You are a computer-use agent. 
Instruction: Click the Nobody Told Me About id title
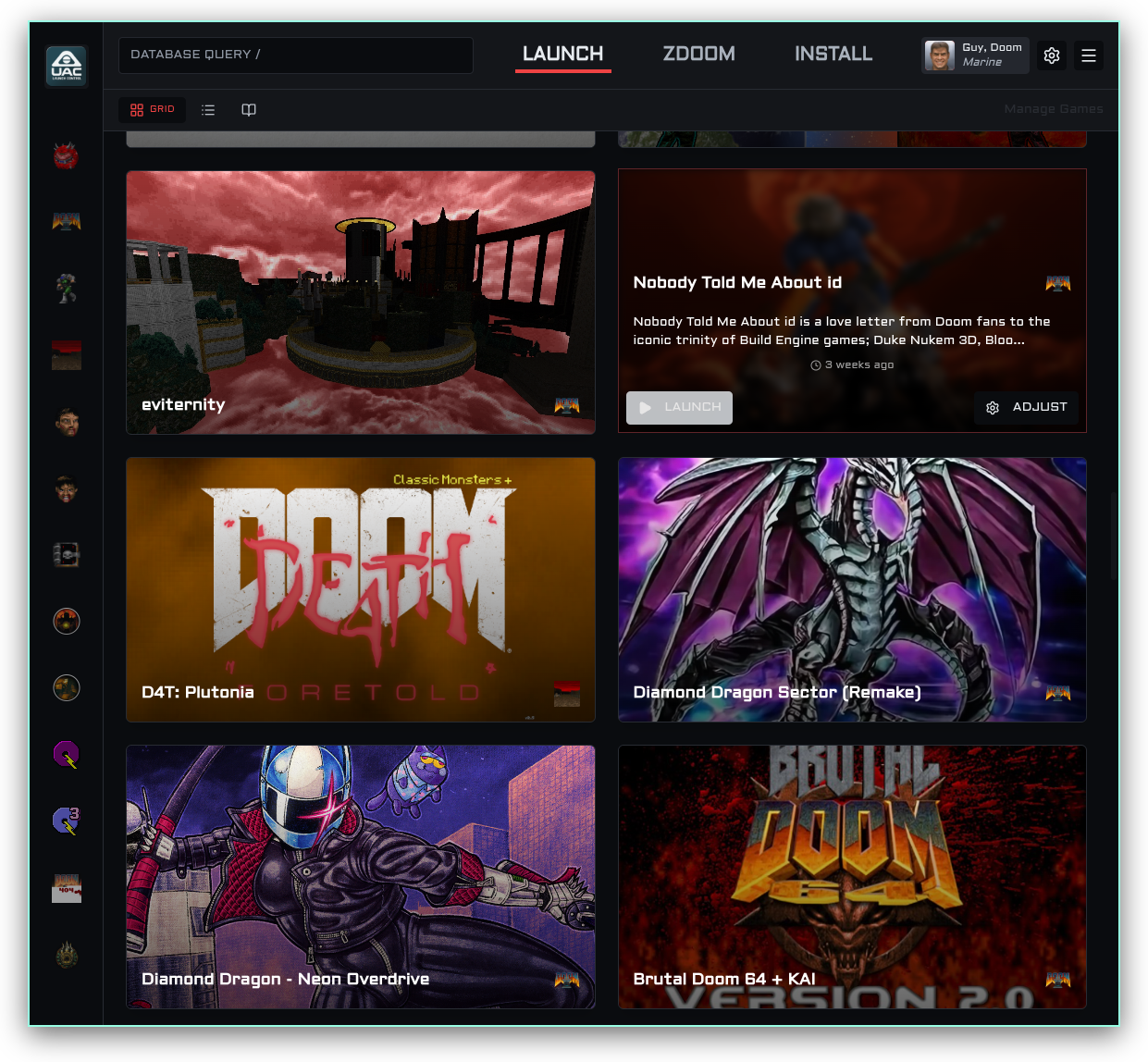tap(737, 283)
